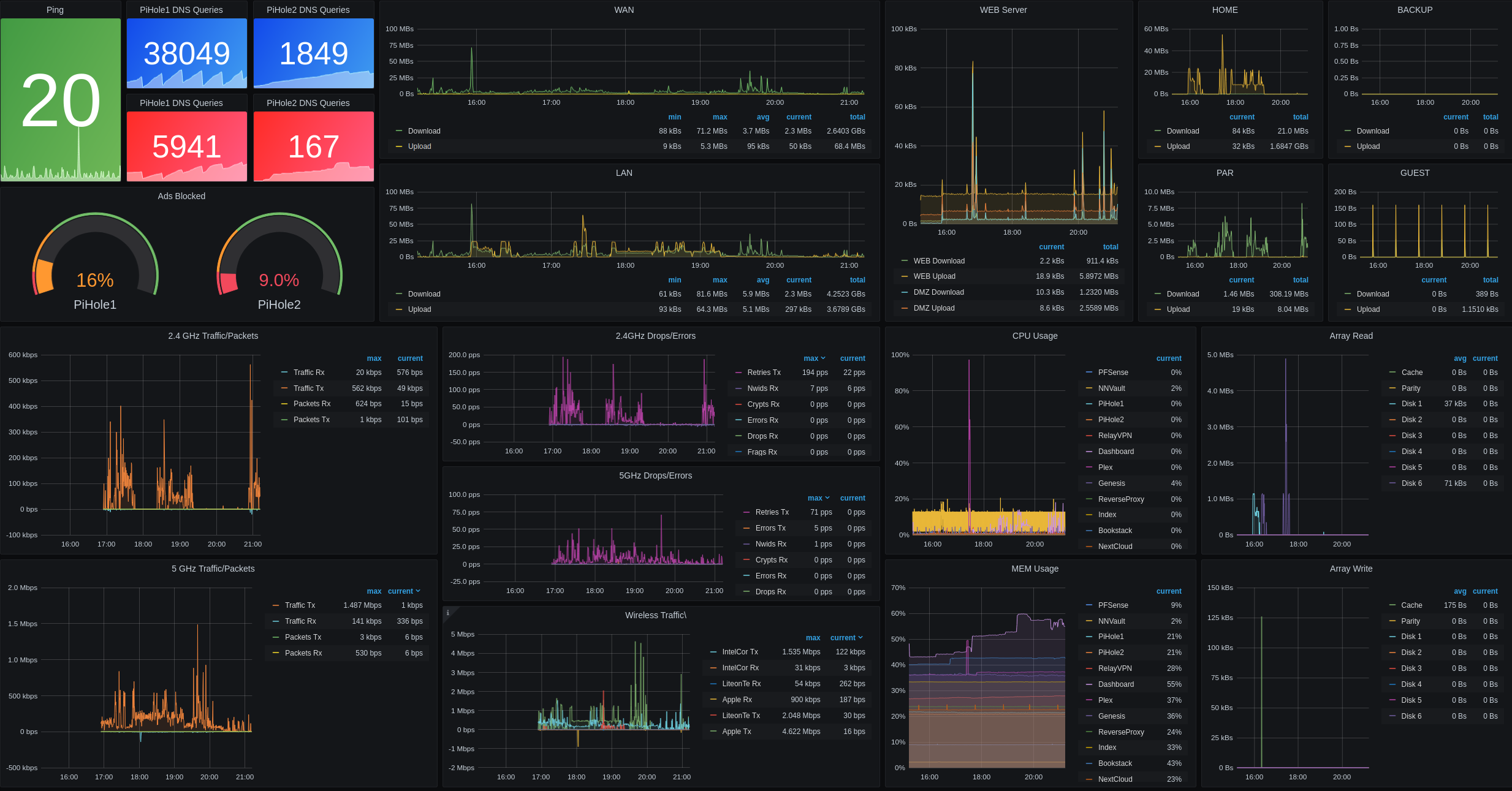Screen dimensions: 1512x791
Task: Select Disk 6 row in Array Read legend
Action: 1443,483
